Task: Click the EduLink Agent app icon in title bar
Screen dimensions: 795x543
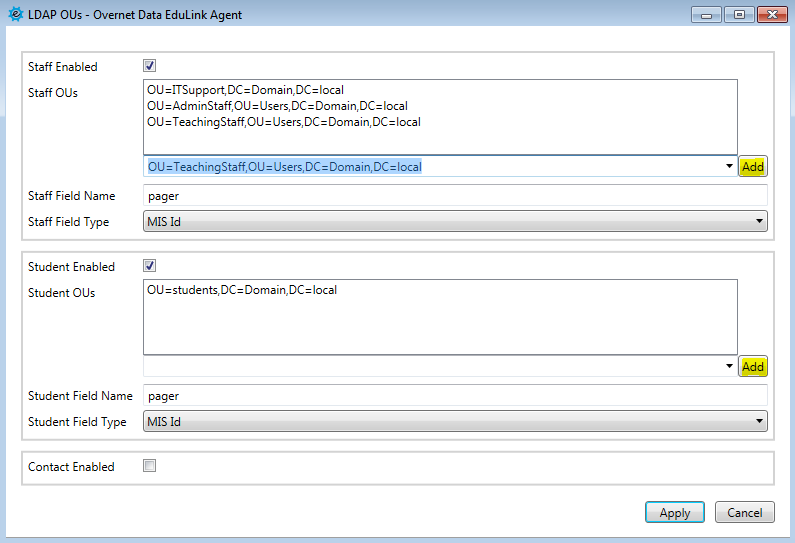Action: 16,14
